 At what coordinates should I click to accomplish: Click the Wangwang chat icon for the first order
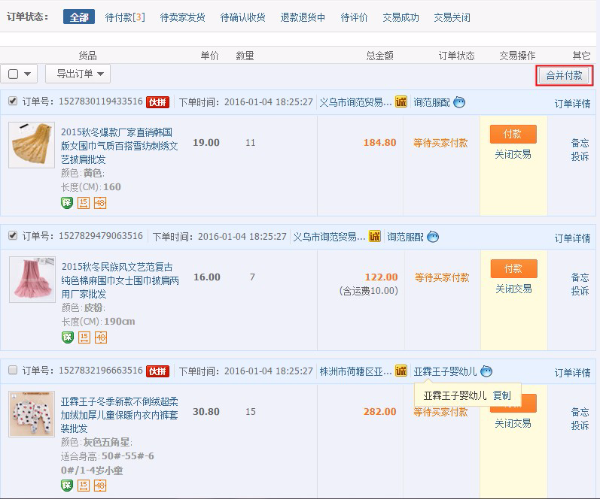coord(459,102)
